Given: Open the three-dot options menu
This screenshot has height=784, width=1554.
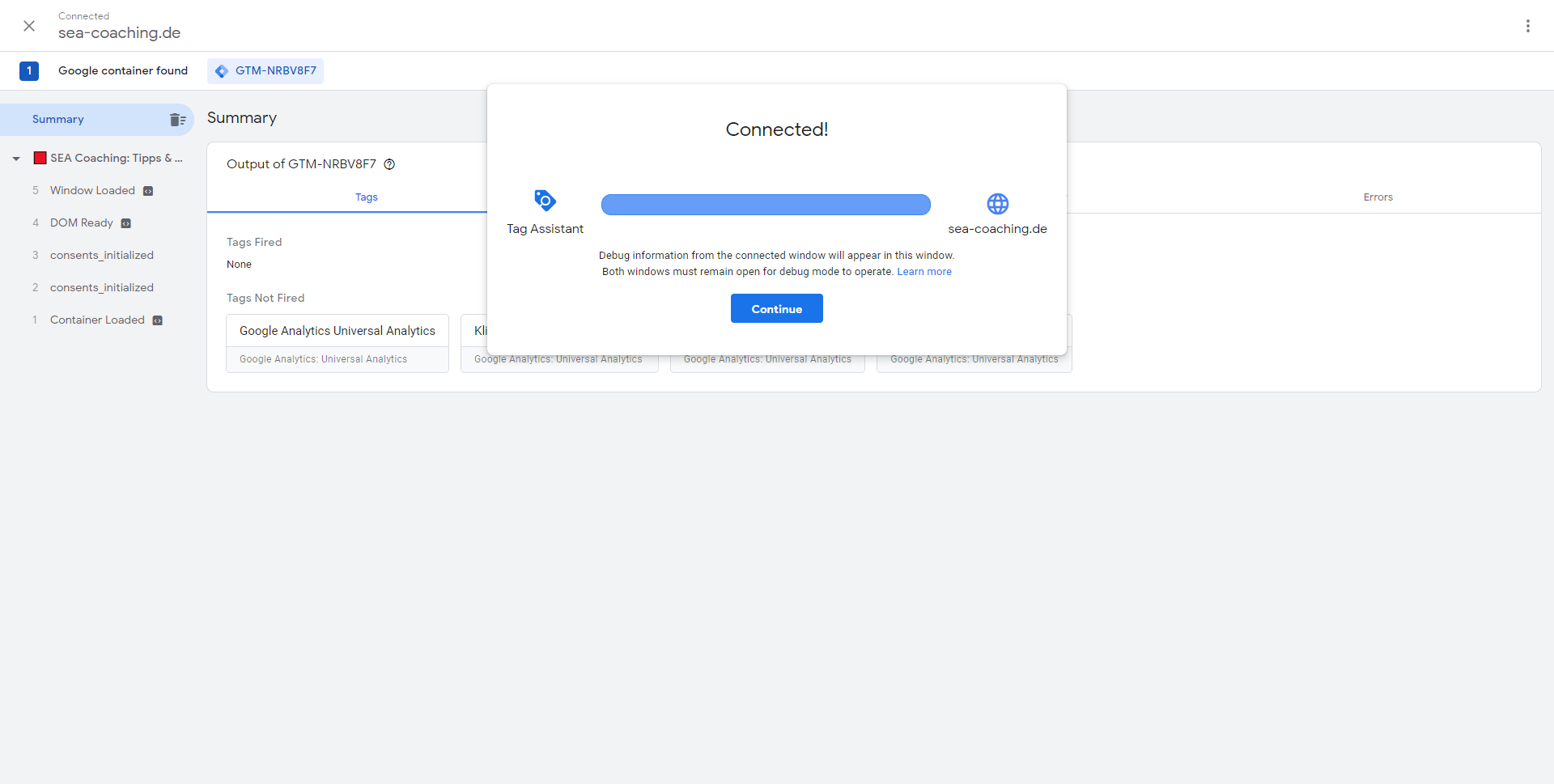Looking at the screenshot, I should [1528, 26].
